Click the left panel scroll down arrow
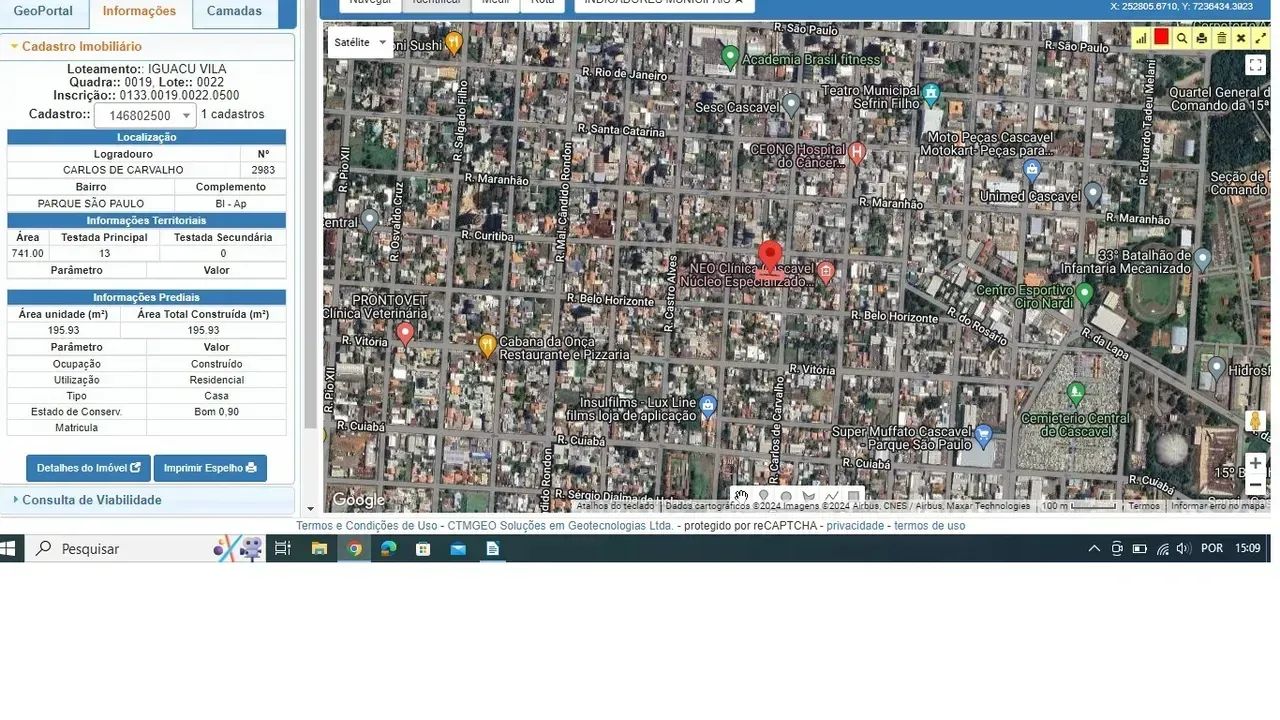 pyautogui.click(x=310, y=509)
